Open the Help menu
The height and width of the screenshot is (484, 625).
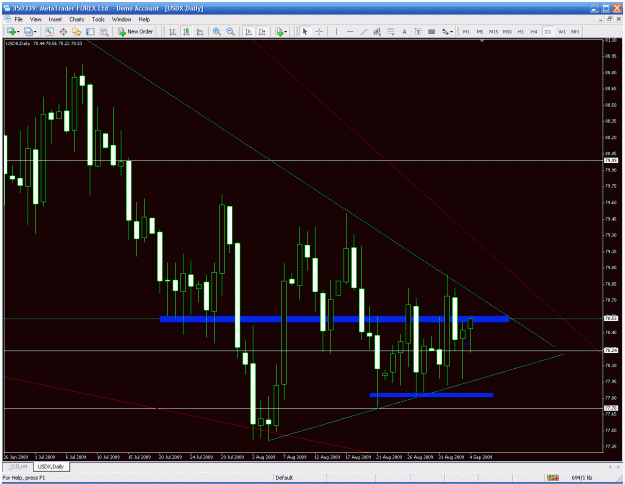point(144,19)
